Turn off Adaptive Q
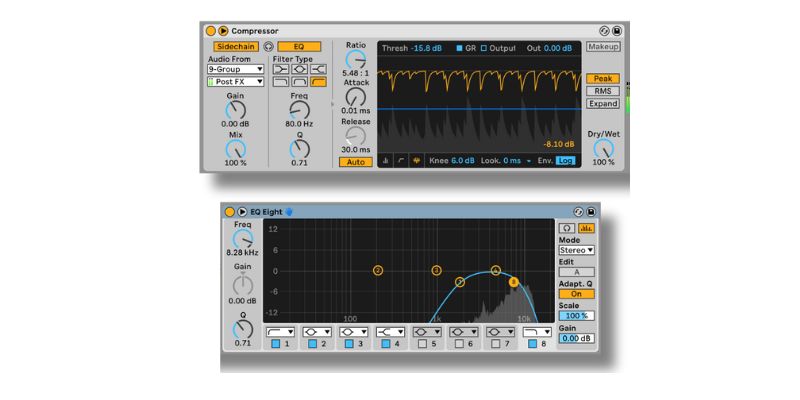 pos(577,294)
